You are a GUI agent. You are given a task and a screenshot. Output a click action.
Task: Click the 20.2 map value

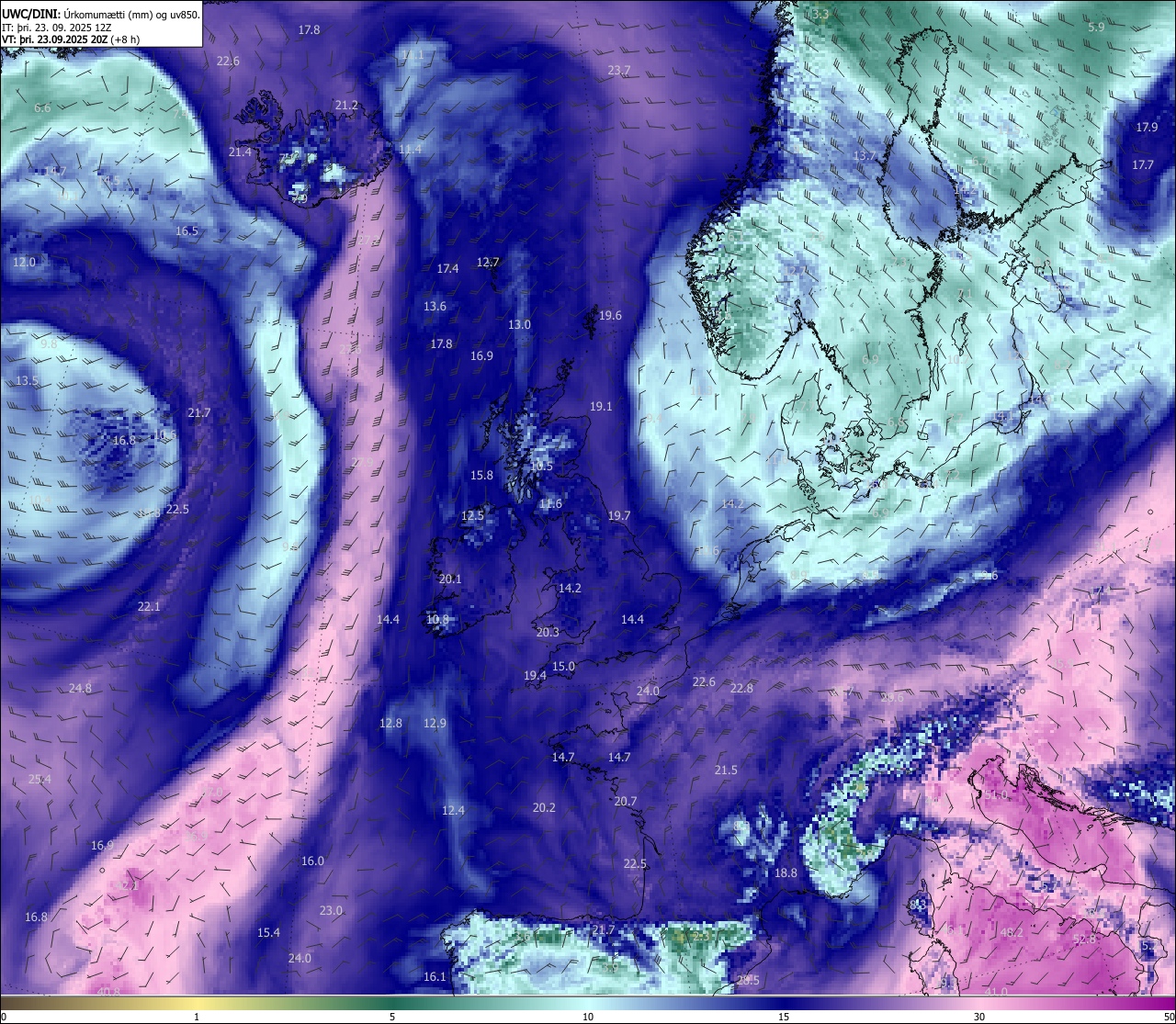pos(544,808)
